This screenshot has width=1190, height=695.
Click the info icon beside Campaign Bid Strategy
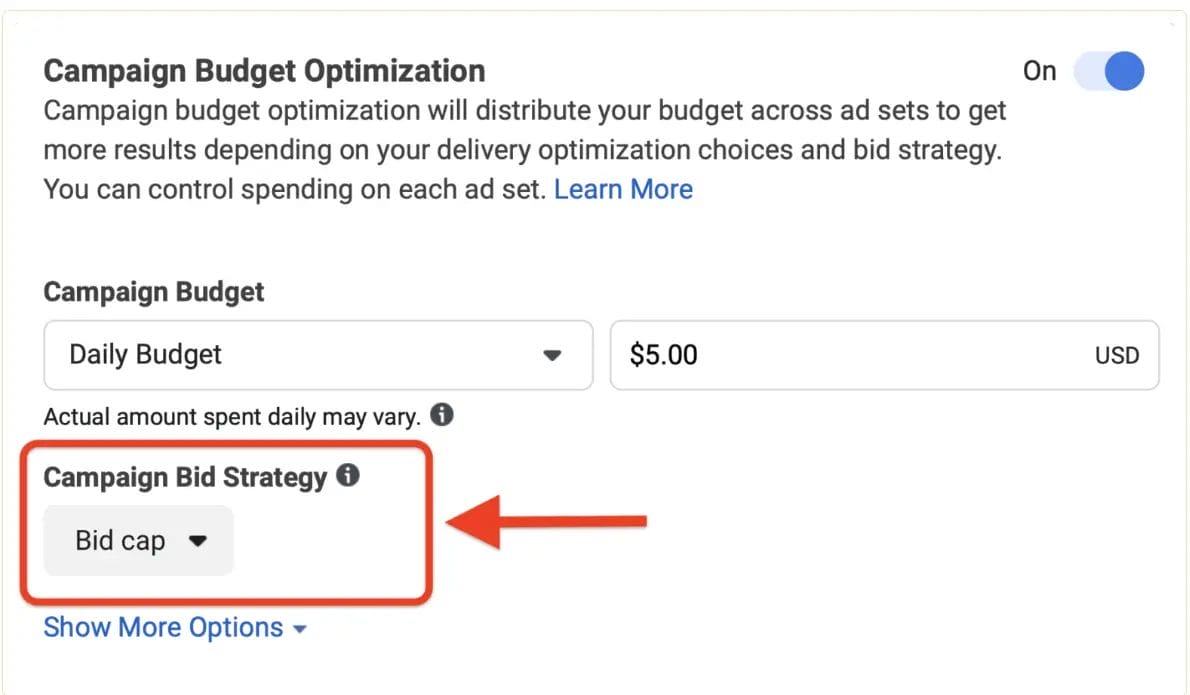(347, 477)
